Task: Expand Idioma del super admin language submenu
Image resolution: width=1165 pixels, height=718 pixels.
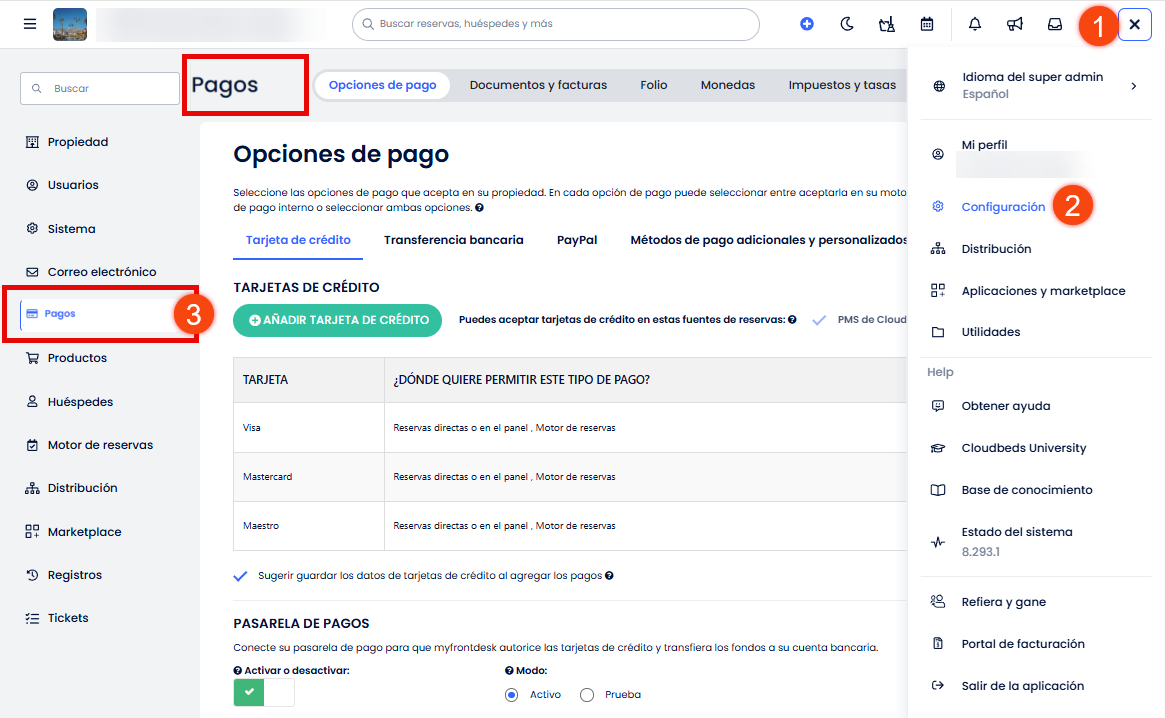Action: coord(1134,86)
